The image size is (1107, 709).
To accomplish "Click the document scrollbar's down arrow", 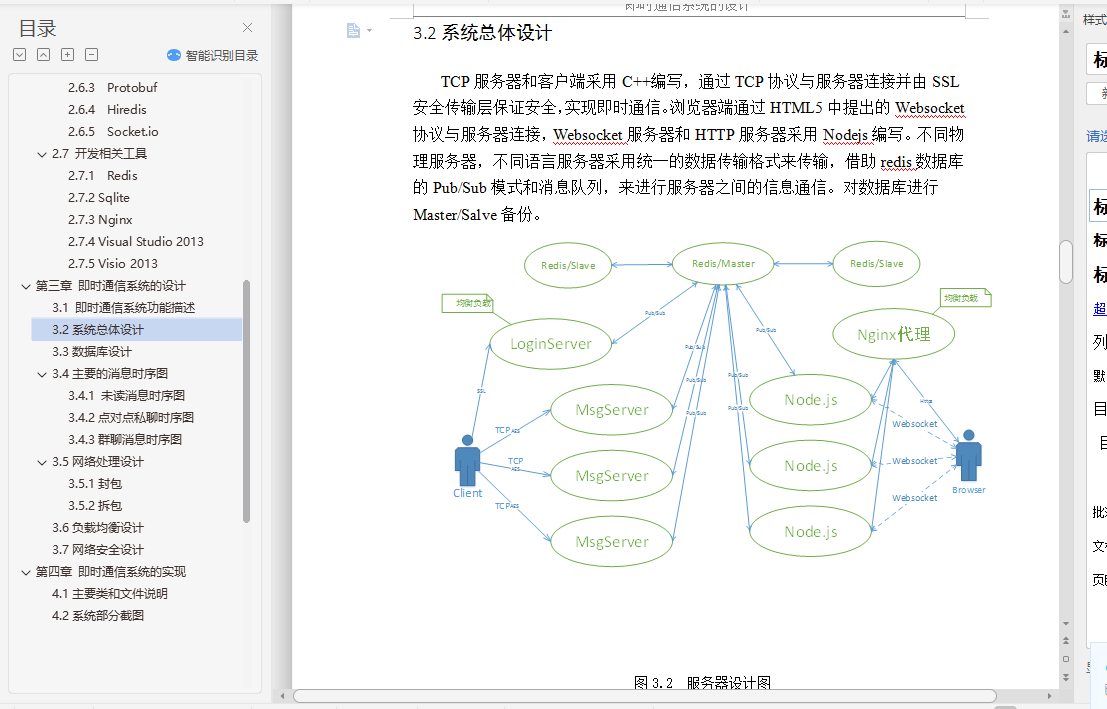I will pyautogui.click(x=1066, y=624).
